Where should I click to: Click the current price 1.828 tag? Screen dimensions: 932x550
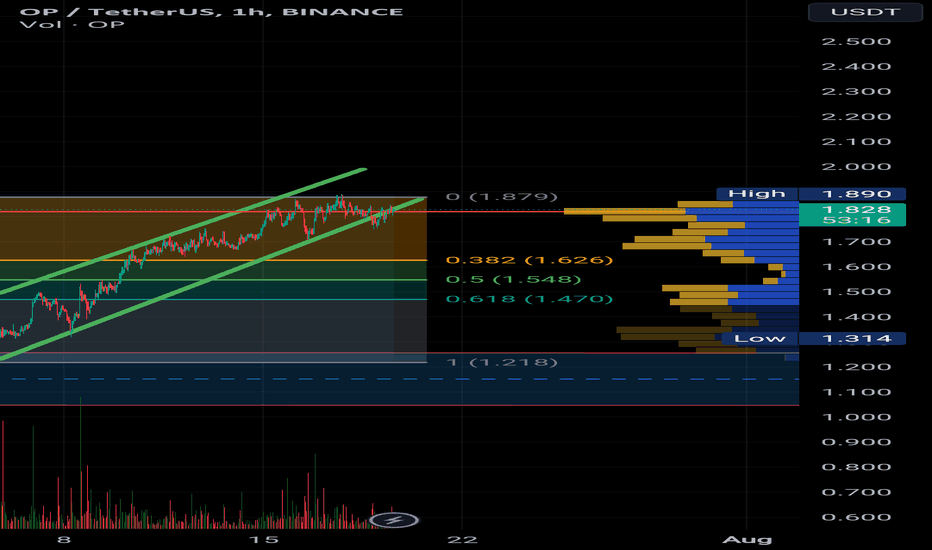[852, 215]
